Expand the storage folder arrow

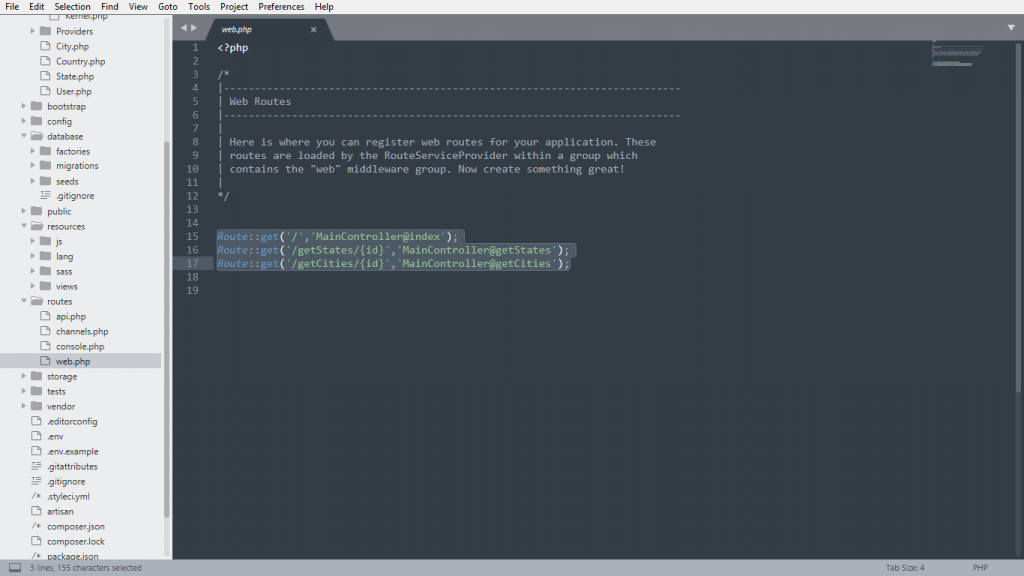(x=24, y=376)
